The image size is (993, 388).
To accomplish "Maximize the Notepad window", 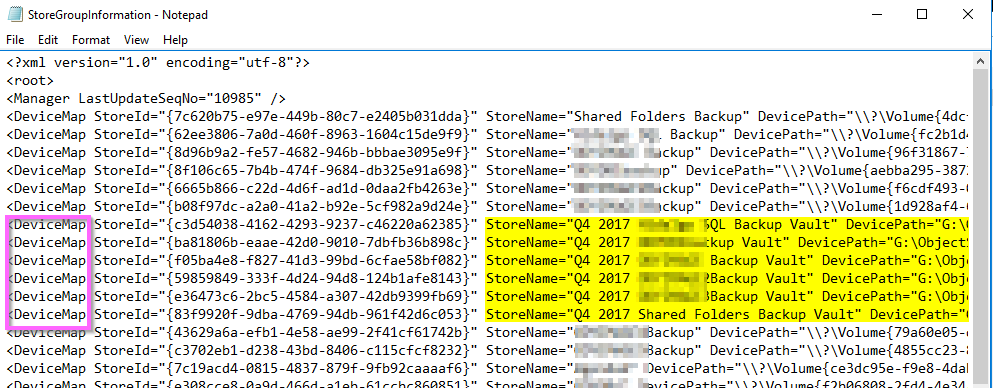I will 922,14.
